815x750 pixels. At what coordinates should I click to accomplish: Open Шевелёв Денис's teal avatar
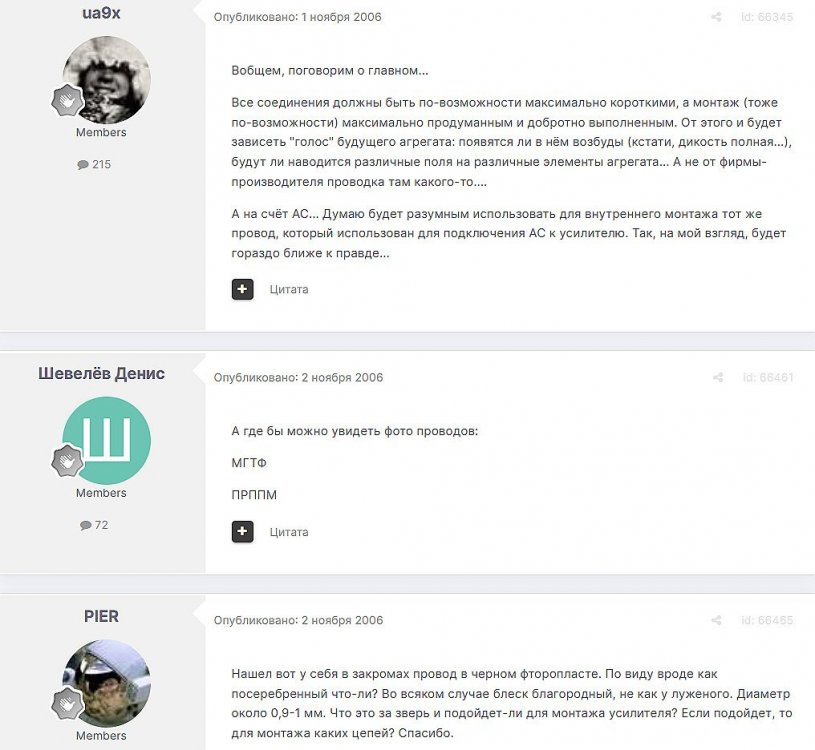coord(107,440)
